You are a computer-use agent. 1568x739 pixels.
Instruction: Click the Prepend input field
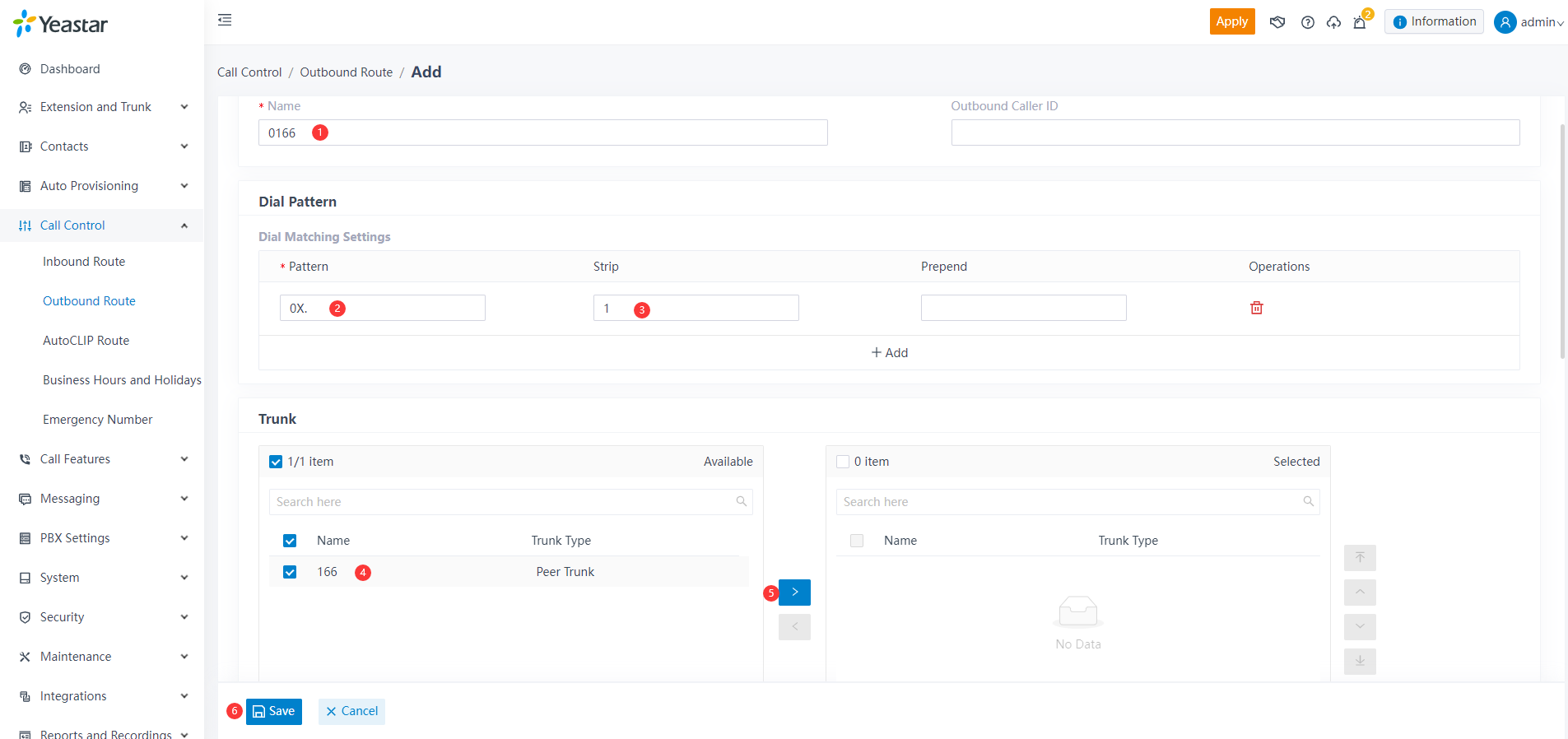click(1023, 308)
